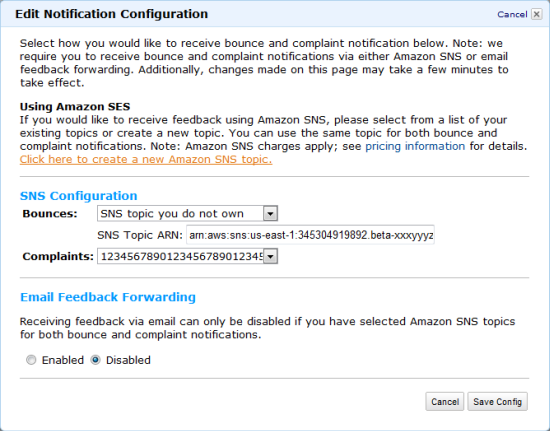Open the Complaints dropdown list
This screenshot has width=550, height=431.
tap(187, 256)
